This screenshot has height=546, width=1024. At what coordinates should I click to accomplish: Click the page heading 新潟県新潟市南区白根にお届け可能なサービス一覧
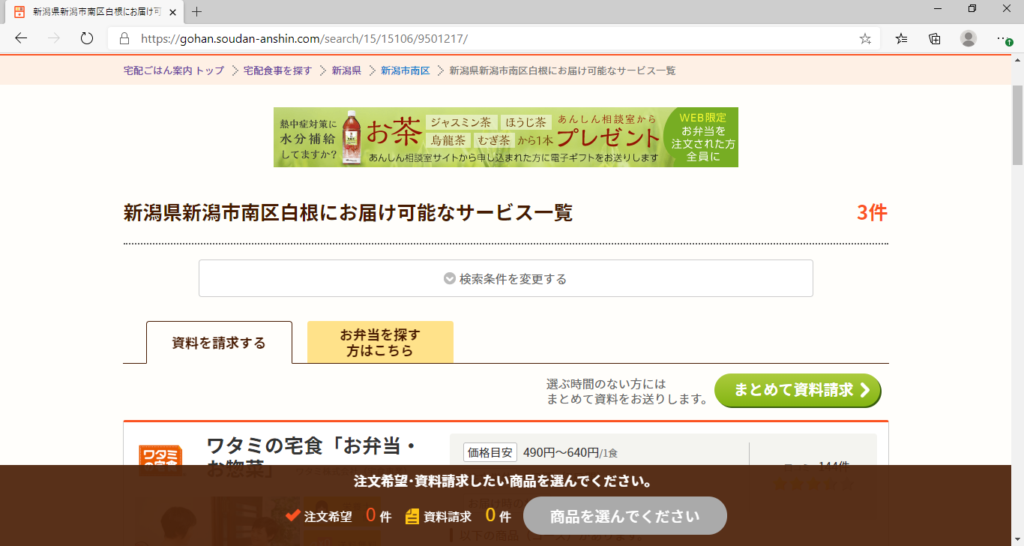click(348, 213)
